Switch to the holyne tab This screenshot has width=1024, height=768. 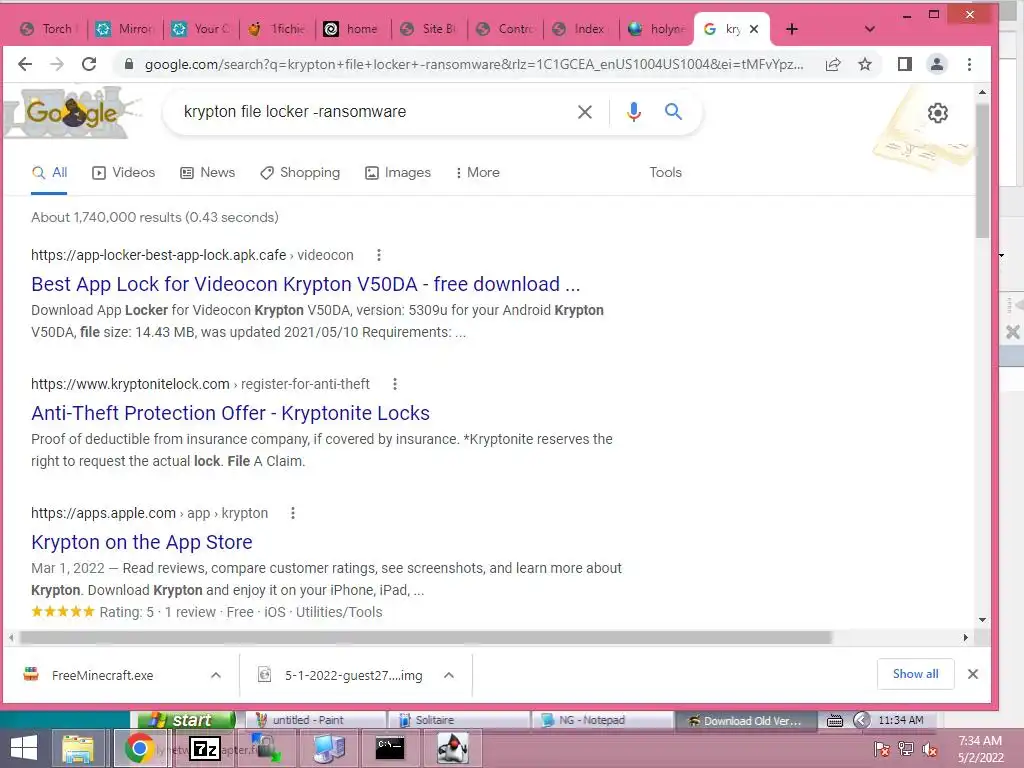(x=657, y=29)
